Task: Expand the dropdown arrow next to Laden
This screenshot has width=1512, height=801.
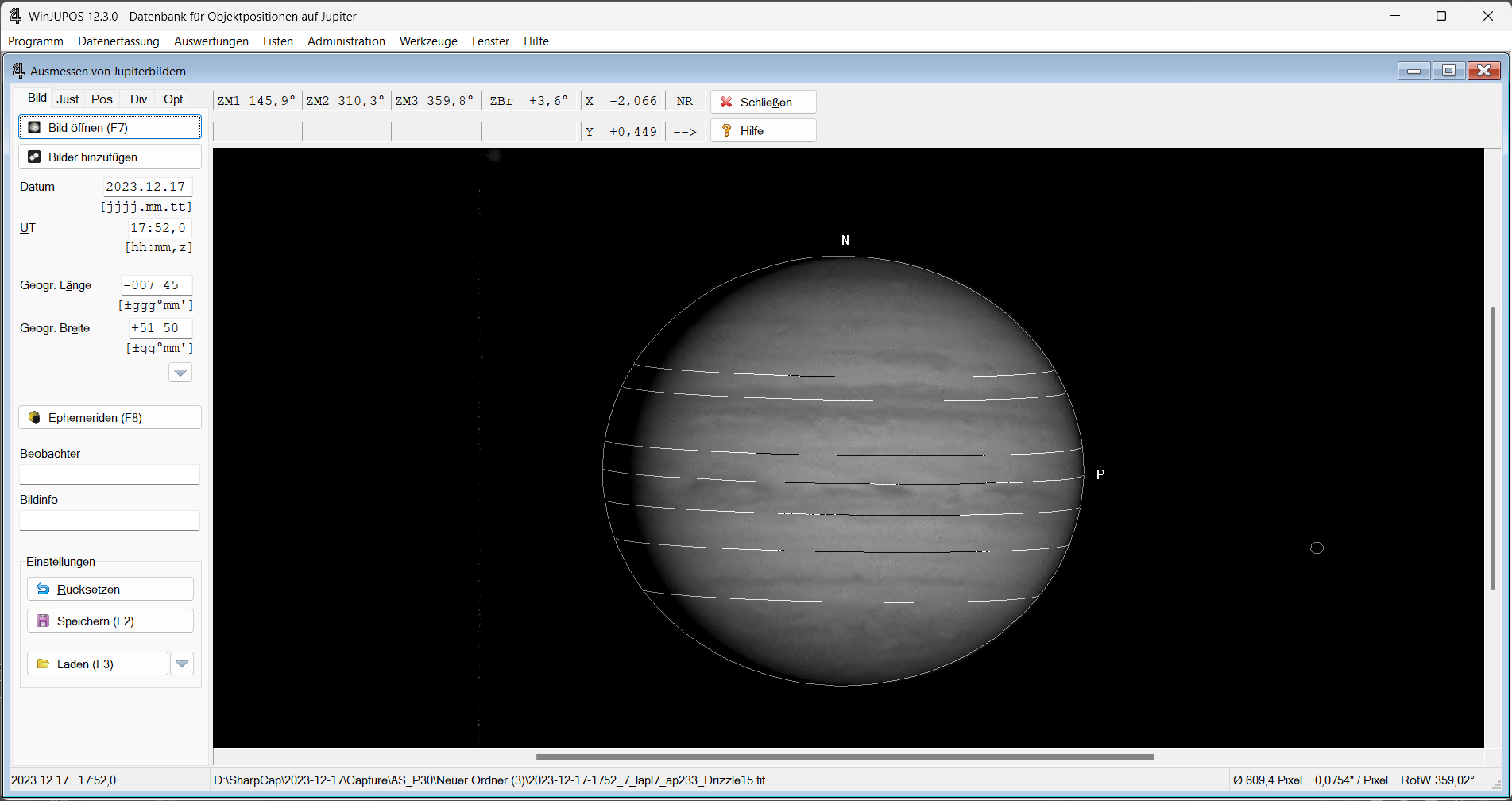Action: (x=182, y=664)
